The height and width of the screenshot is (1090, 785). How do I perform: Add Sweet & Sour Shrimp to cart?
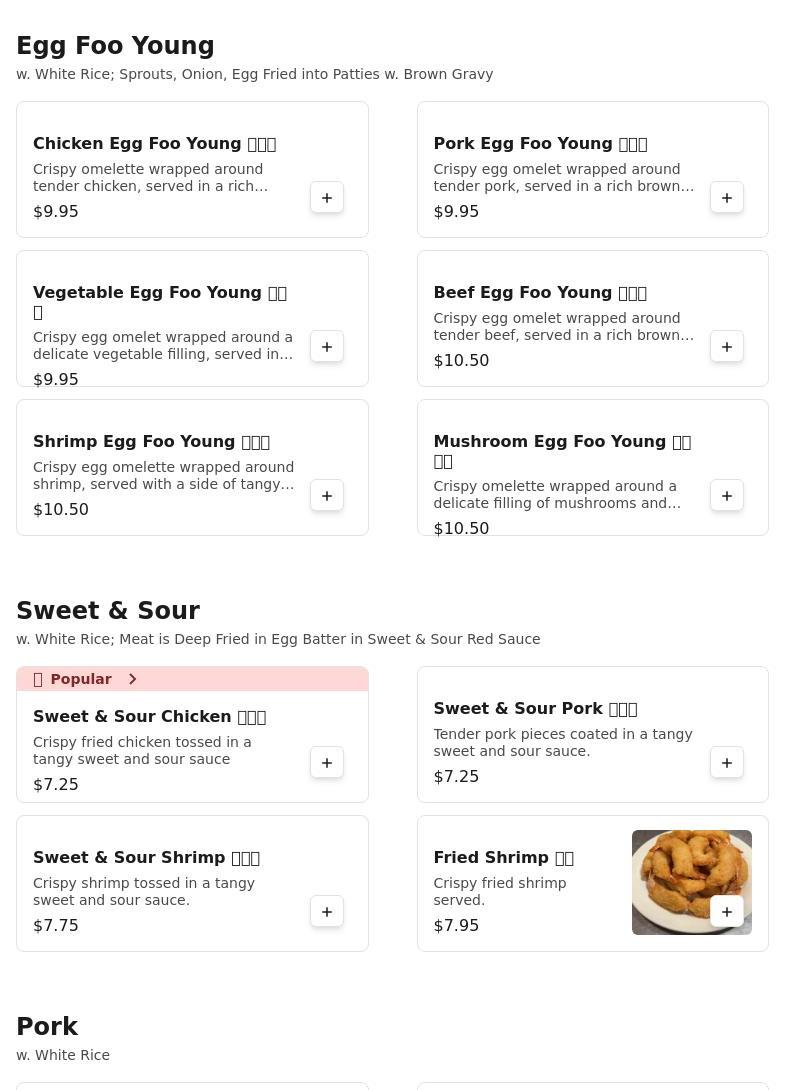point(327,912)
